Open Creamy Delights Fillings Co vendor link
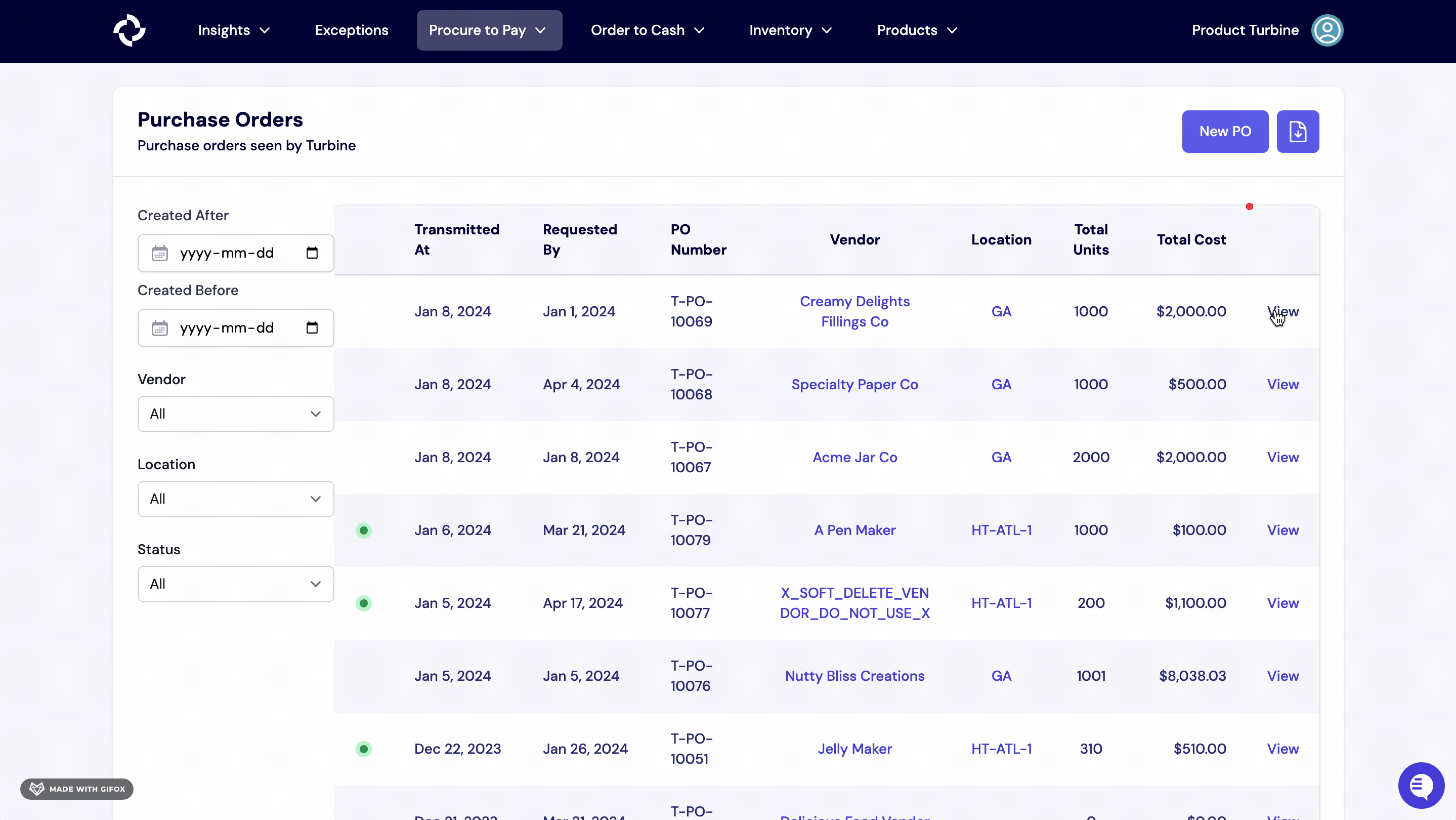Image resolution: width=1456 pixels, height=820 pixels. tap(854, 312)
